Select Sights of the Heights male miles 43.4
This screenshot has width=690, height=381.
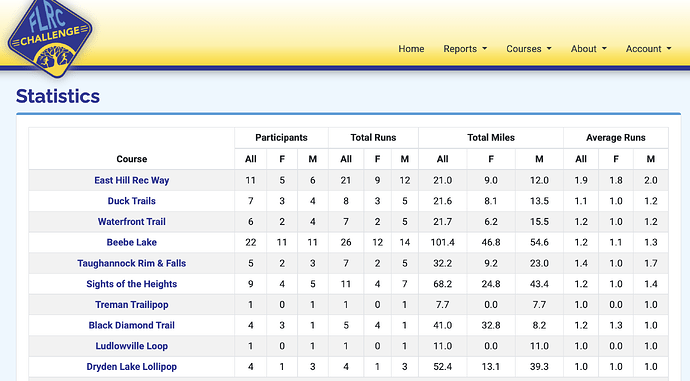(539, 284)
